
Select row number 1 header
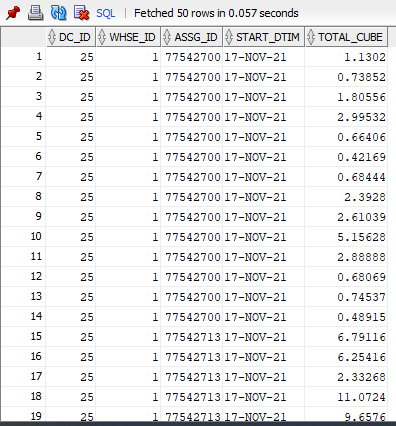click(23, 57)
